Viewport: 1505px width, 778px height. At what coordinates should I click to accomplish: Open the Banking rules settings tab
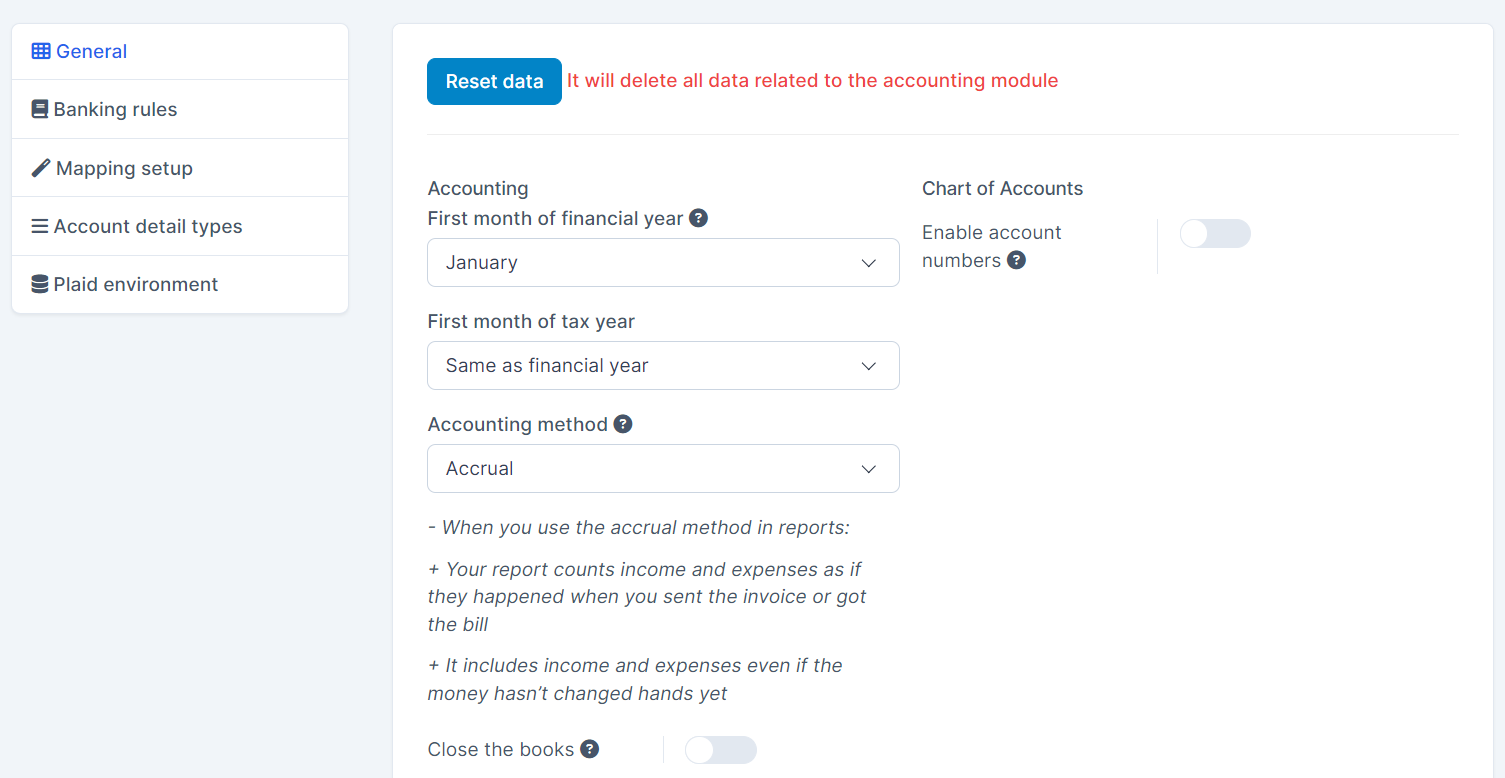(x=116, y=110)
